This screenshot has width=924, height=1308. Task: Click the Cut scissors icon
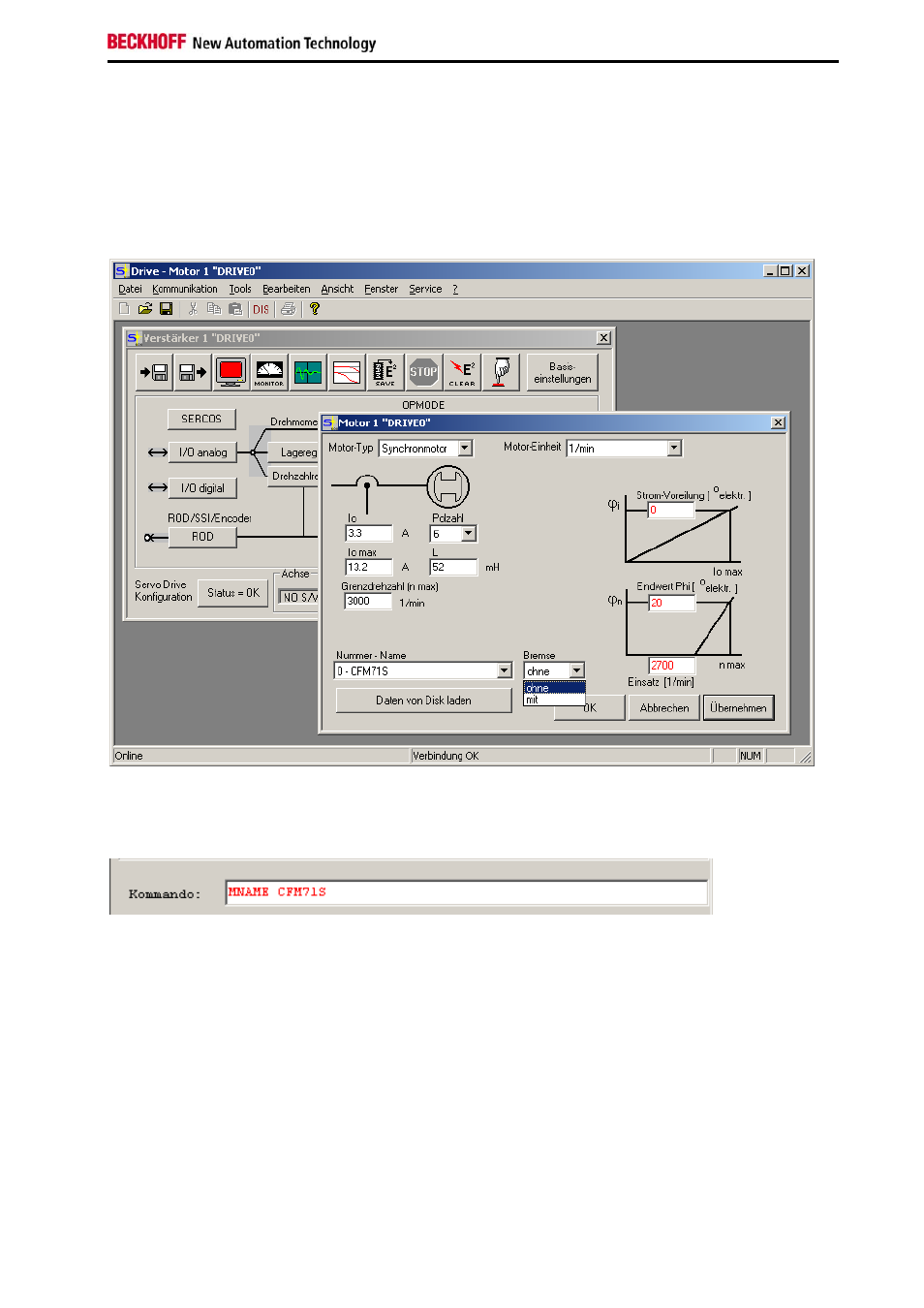[x=193, y=309]
